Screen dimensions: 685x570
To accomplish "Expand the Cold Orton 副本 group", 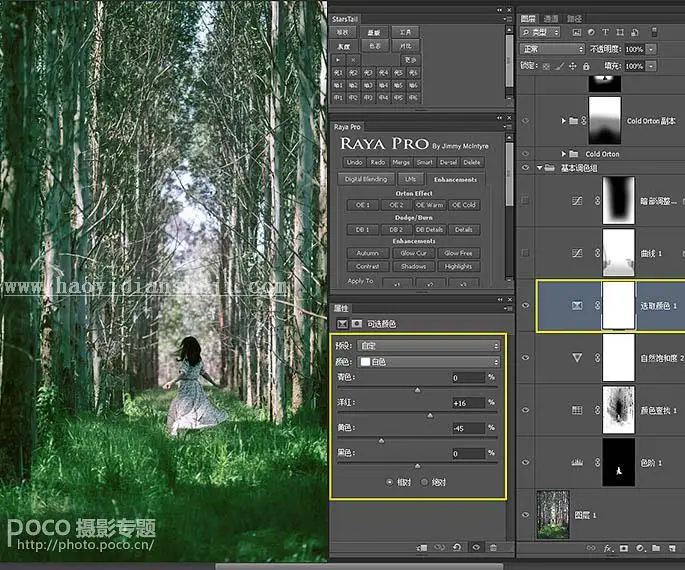I will (564, 121).
